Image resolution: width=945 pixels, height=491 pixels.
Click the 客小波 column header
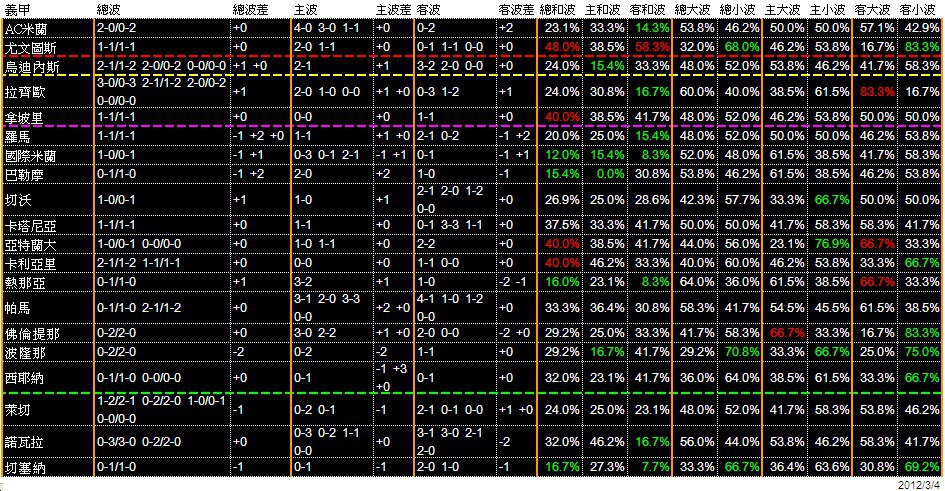click(918, 10)
